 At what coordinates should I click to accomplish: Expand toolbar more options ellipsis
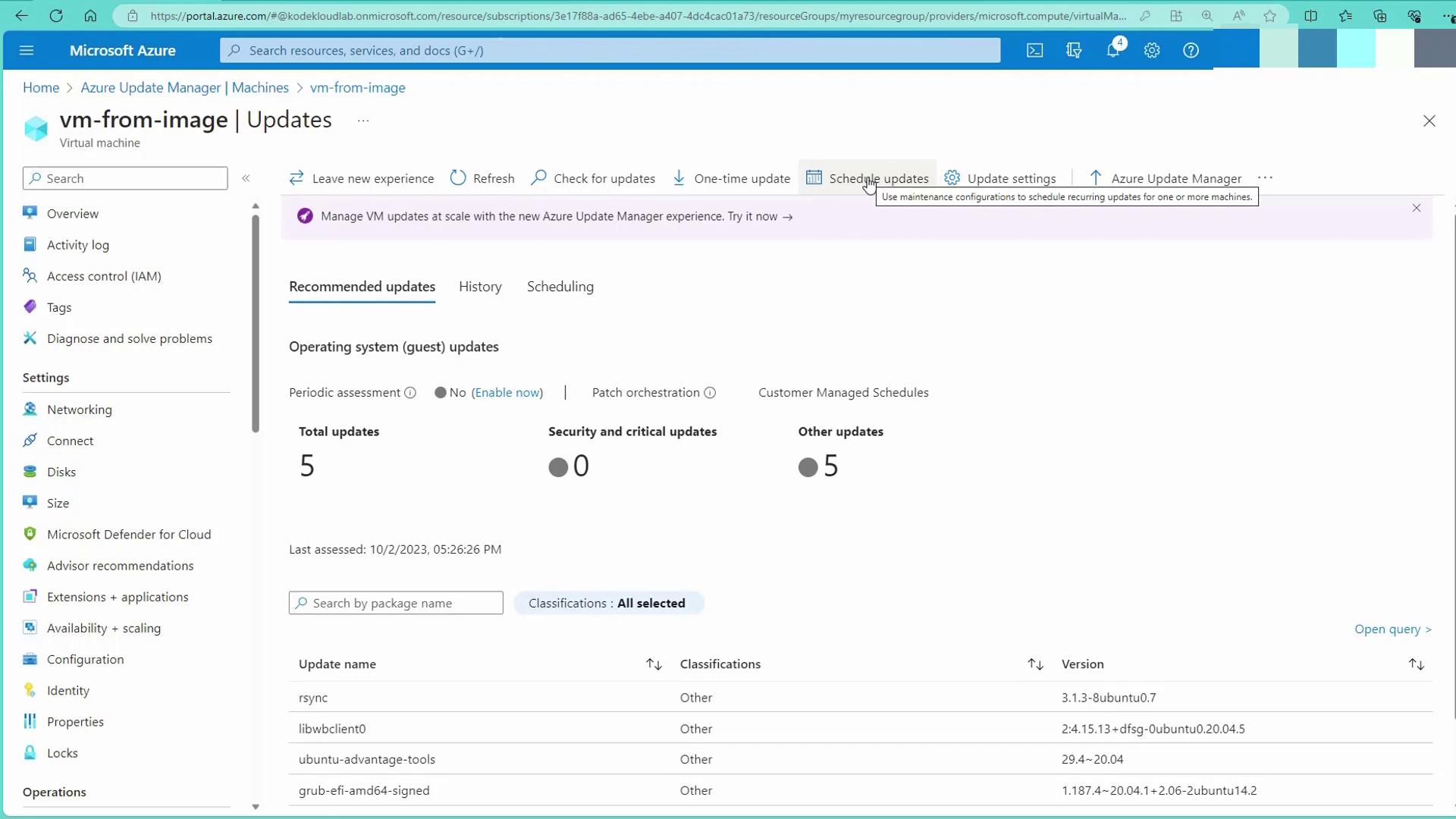(1265, 178)
